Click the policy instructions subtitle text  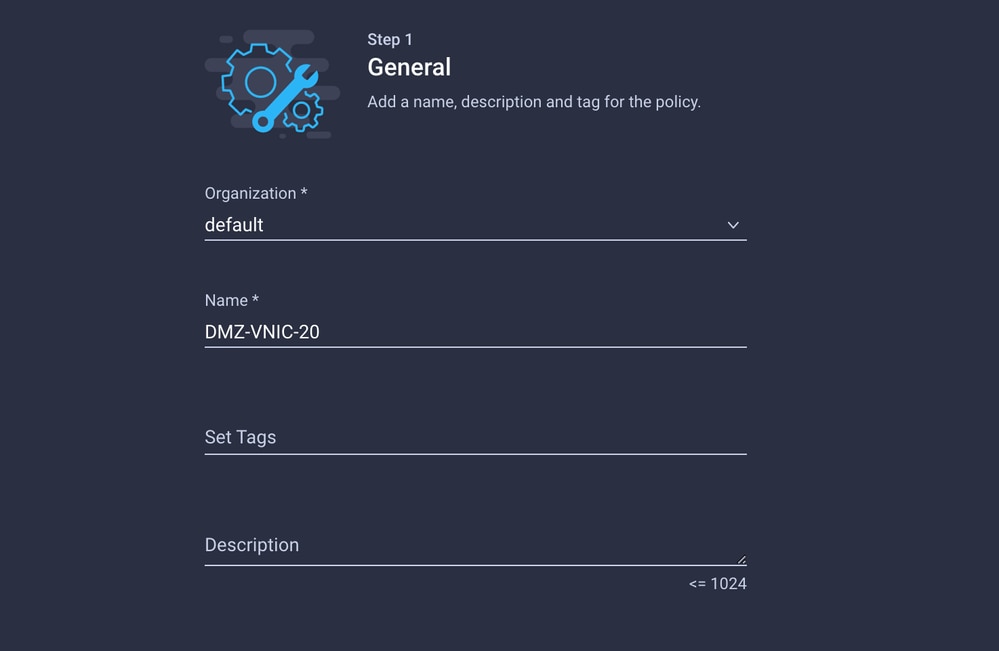(534, 102)
